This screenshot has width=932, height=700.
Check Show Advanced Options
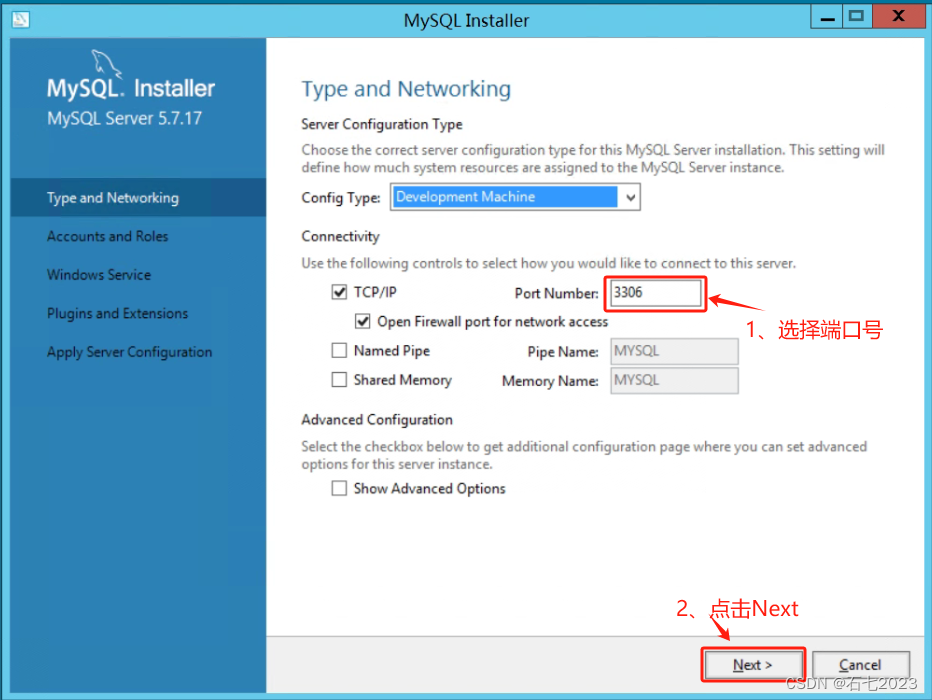pyautogui.click(x=339, y=488)
